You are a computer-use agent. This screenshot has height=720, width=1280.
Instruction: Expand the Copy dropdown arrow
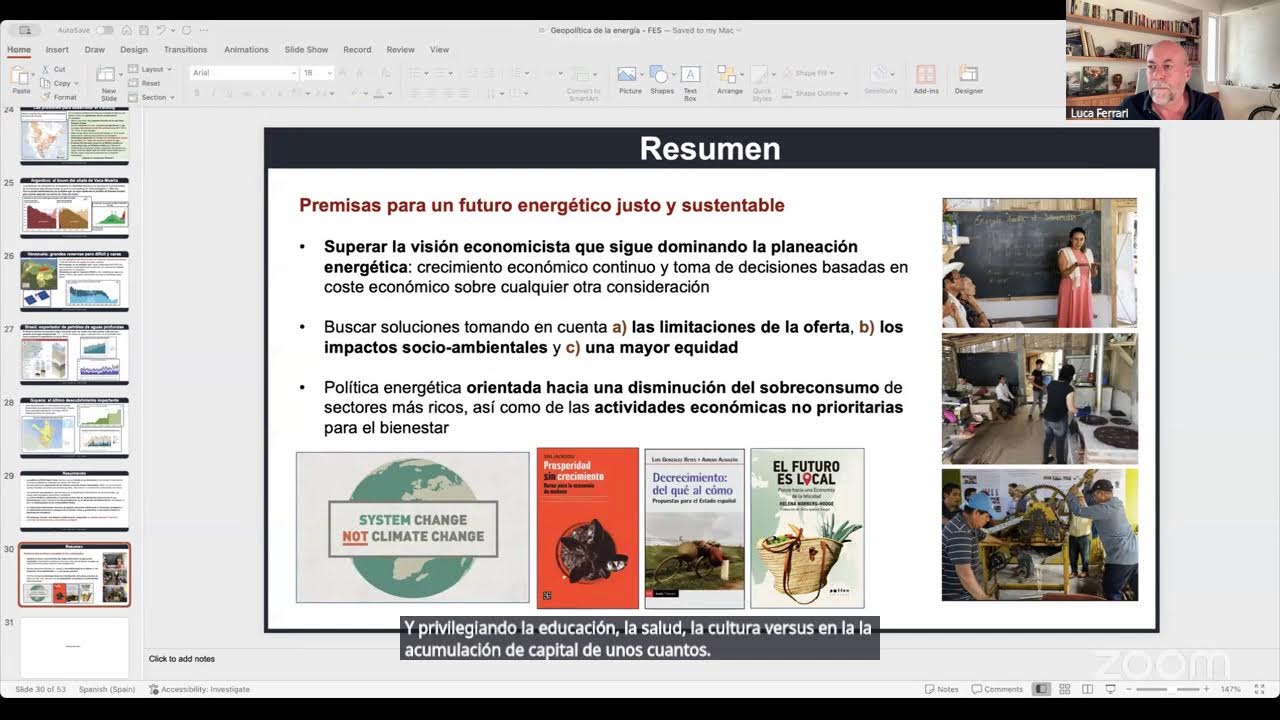(78, 83)
